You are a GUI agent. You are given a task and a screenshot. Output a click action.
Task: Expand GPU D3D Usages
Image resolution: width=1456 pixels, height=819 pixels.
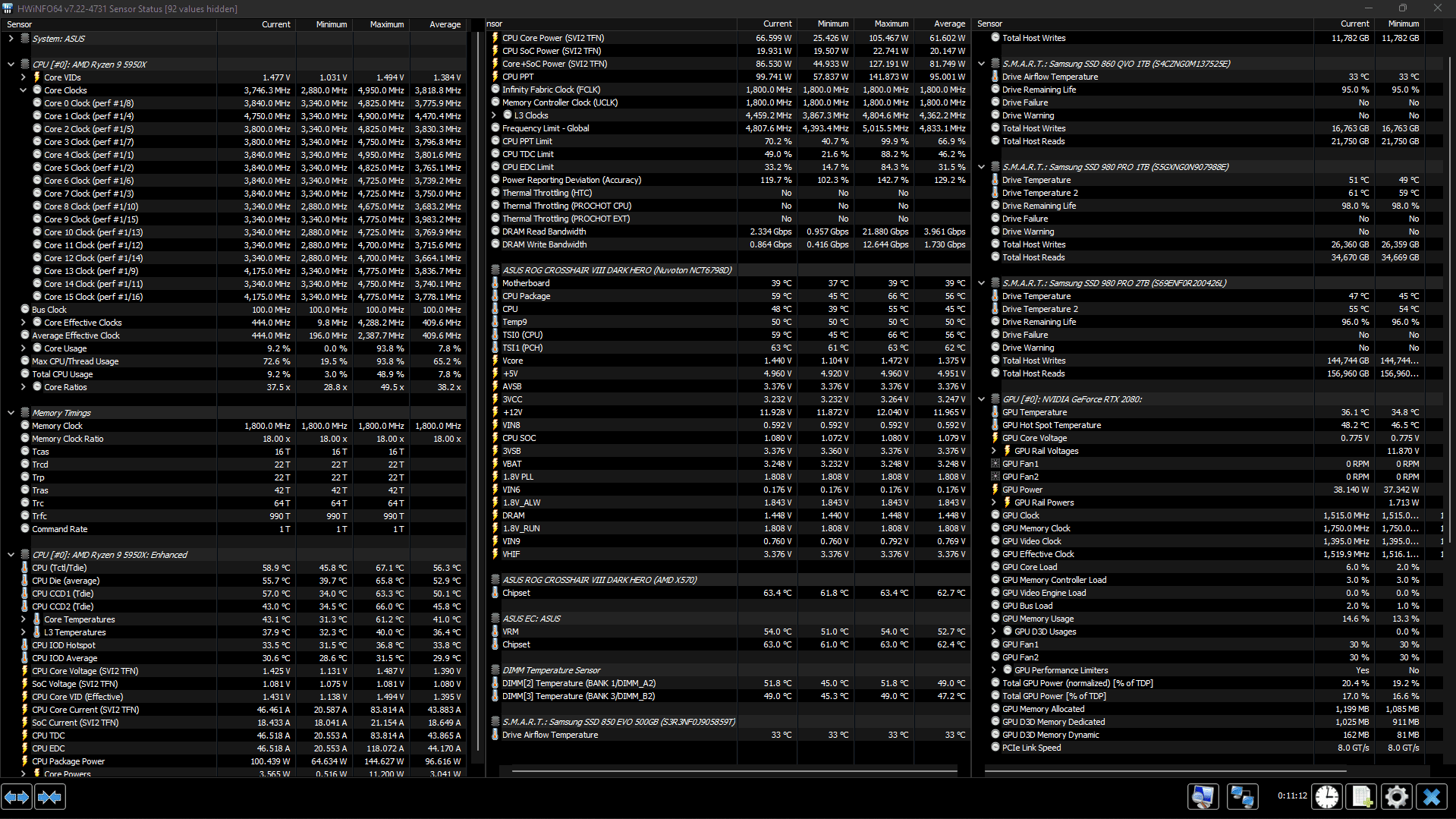coord(993,632)
